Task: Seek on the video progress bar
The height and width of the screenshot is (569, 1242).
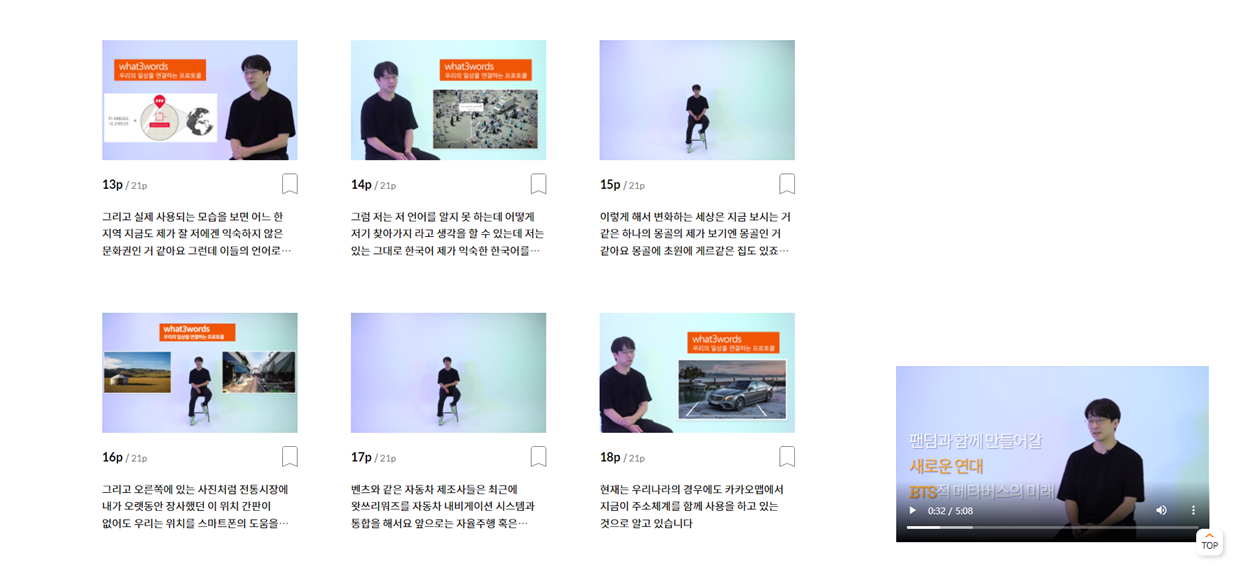Action: click(x=1052, y=527)
